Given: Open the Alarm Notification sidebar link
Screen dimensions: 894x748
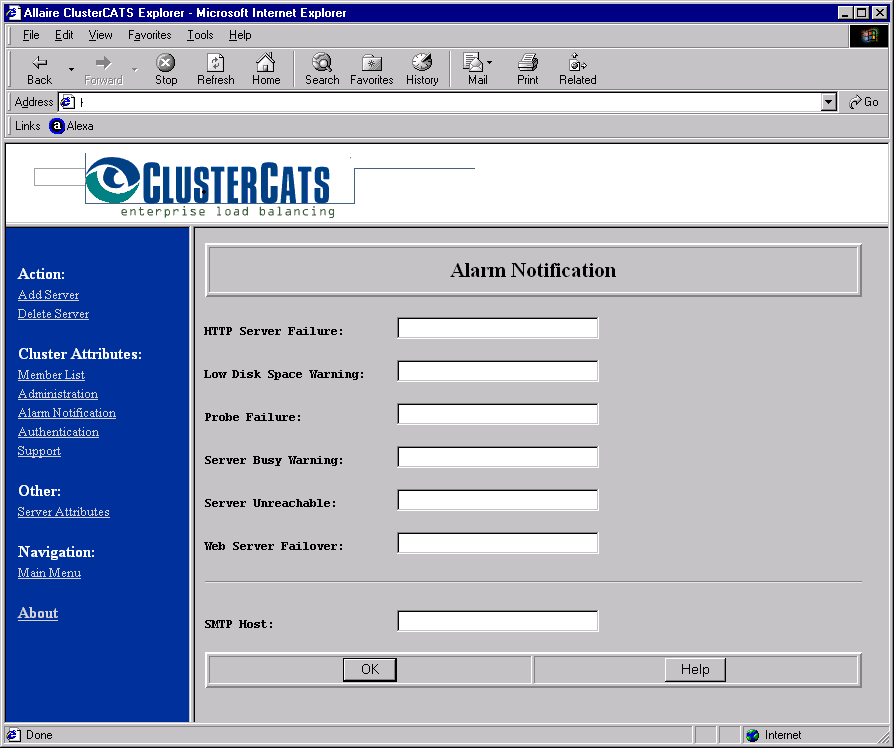Looking at the screenshot, I should coord(67,413).
